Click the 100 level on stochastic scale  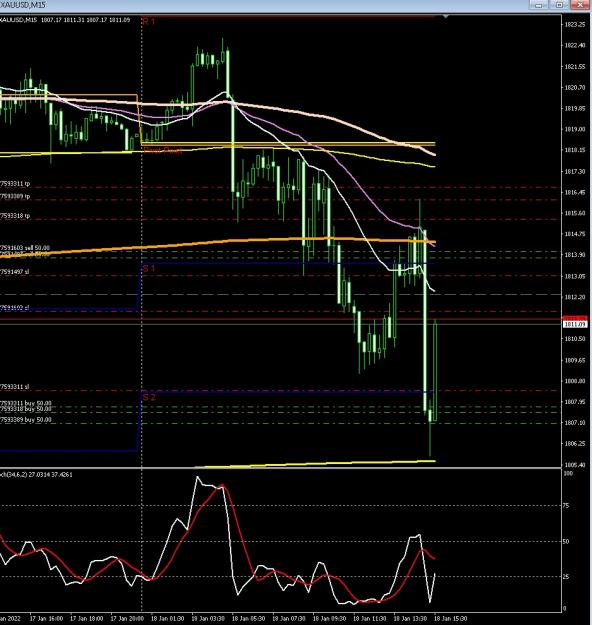tap(568, 474)
